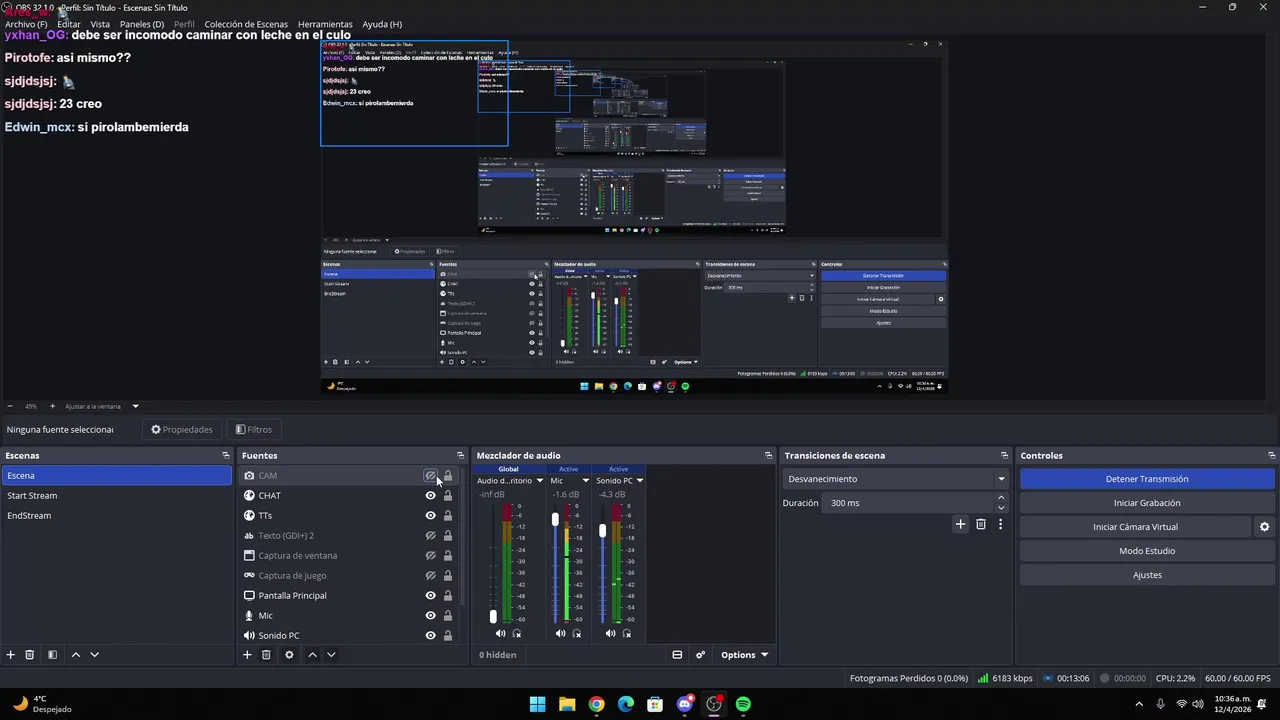Screen dimensions: 1280x720
Task: Open the Herramientas menu
Action: pos(325,24)
